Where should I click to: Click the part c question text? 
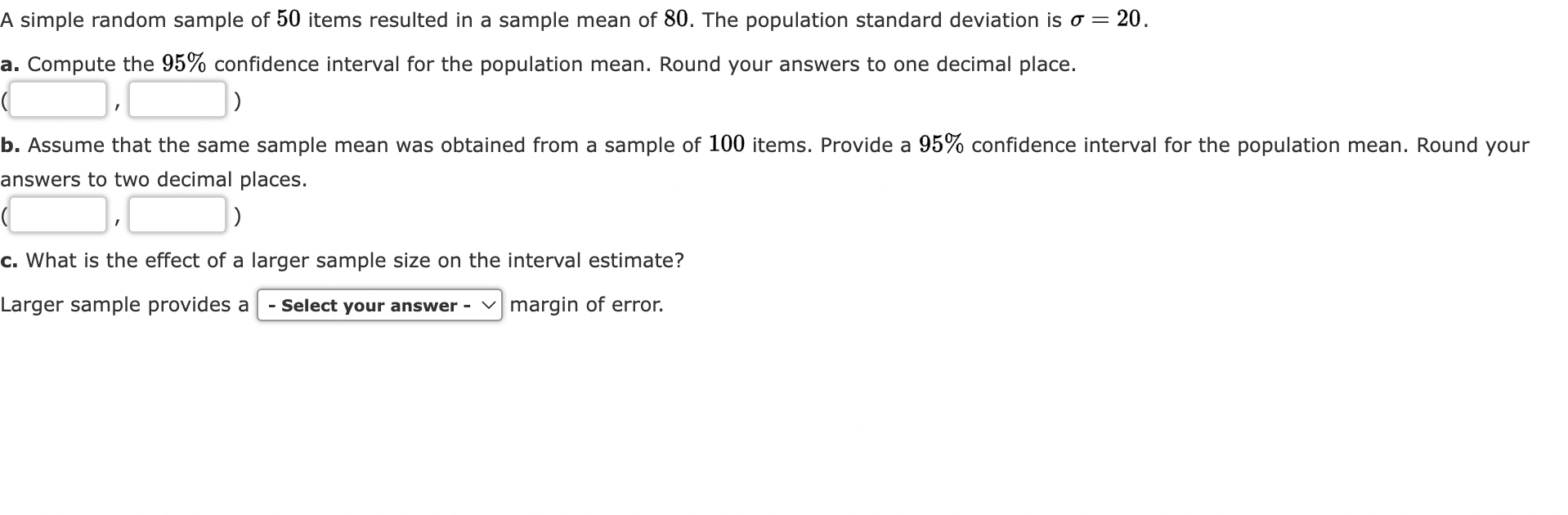[x=342, y=261]
